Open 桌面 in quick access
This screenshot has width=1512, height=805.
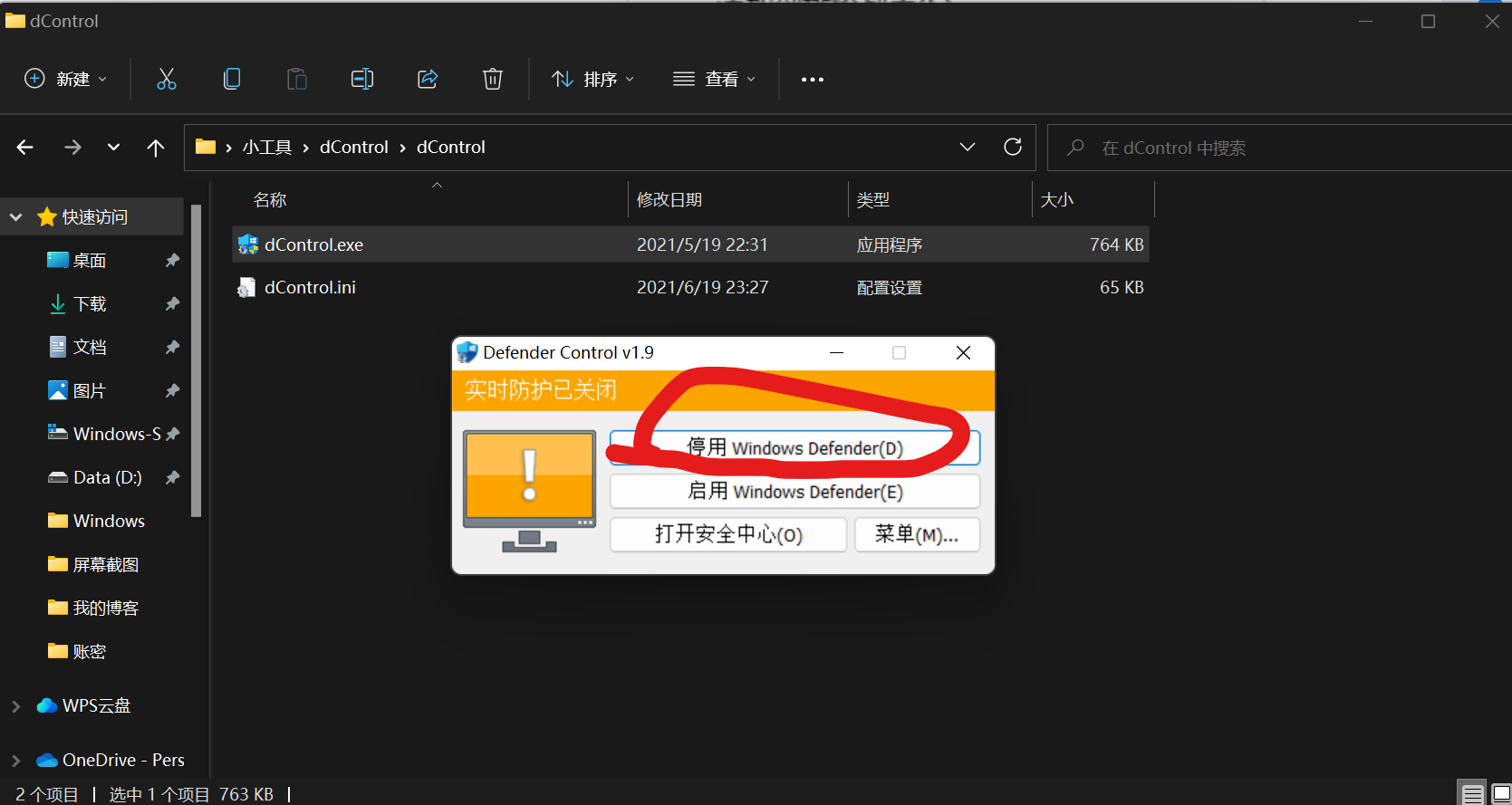pos(90,261)
